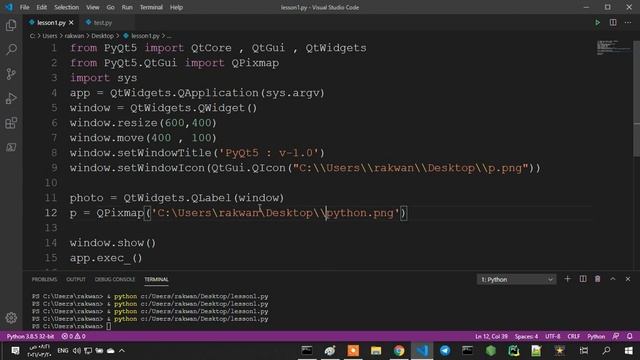The height and width of the screenshot is (360, 640).
Task: Open Windows search magnifier in taskbar
Action: coord(606,351)
